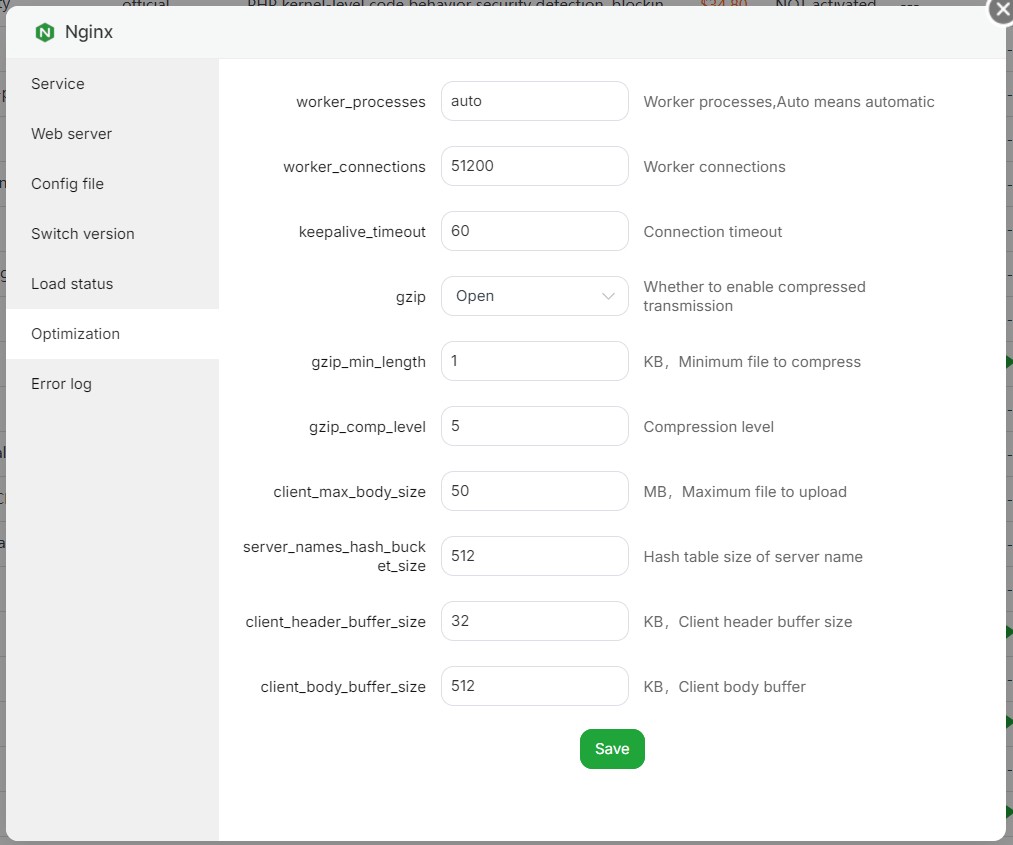Click the client_max_body_size input field

click(534, 491)
